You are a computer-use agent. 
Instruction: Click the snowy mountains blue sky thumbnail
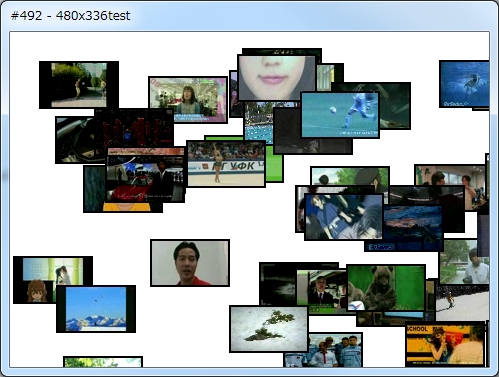click(96, 309)
